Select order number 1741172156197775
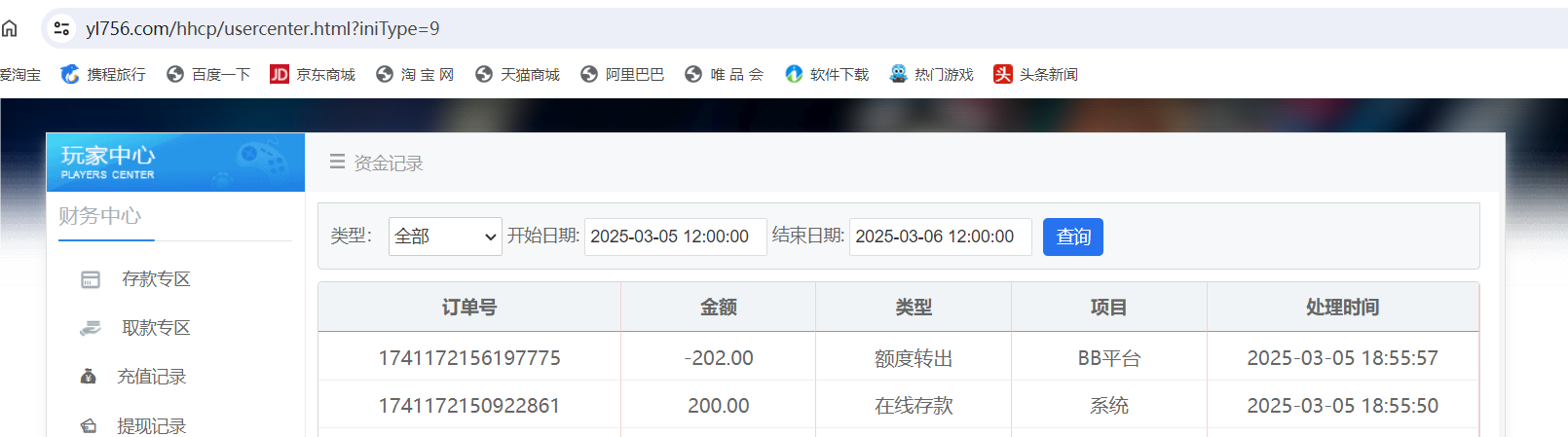 point(469,358)
